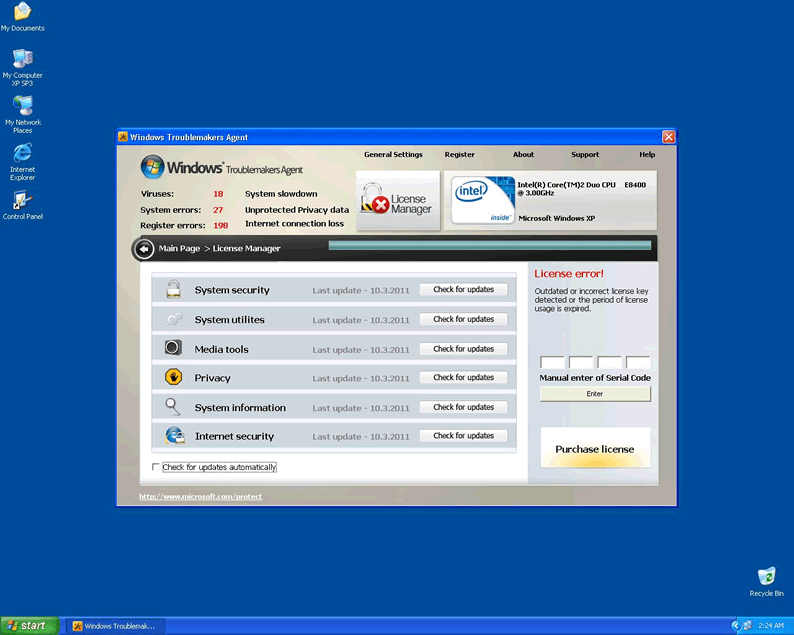Click the back arrow beside Main Page
Image resolution: width=794 pixels, height=635 pixels.
pos(143,248)
